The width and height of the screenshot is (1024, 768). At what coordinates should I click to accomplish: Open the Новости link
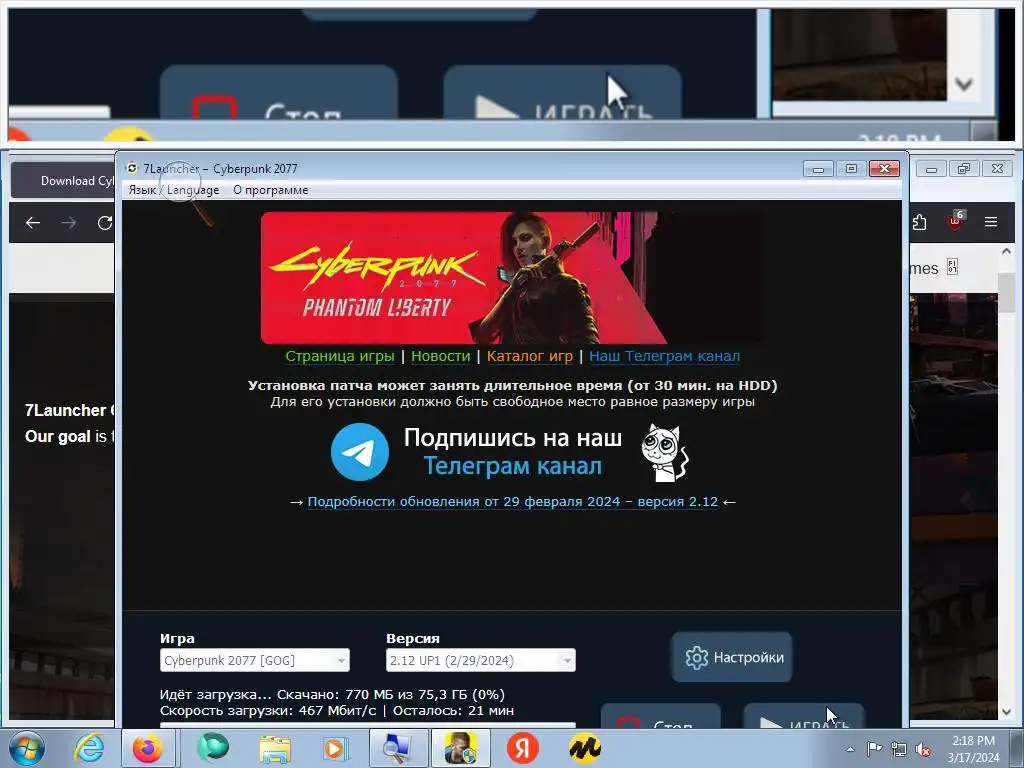coord(440,357)
